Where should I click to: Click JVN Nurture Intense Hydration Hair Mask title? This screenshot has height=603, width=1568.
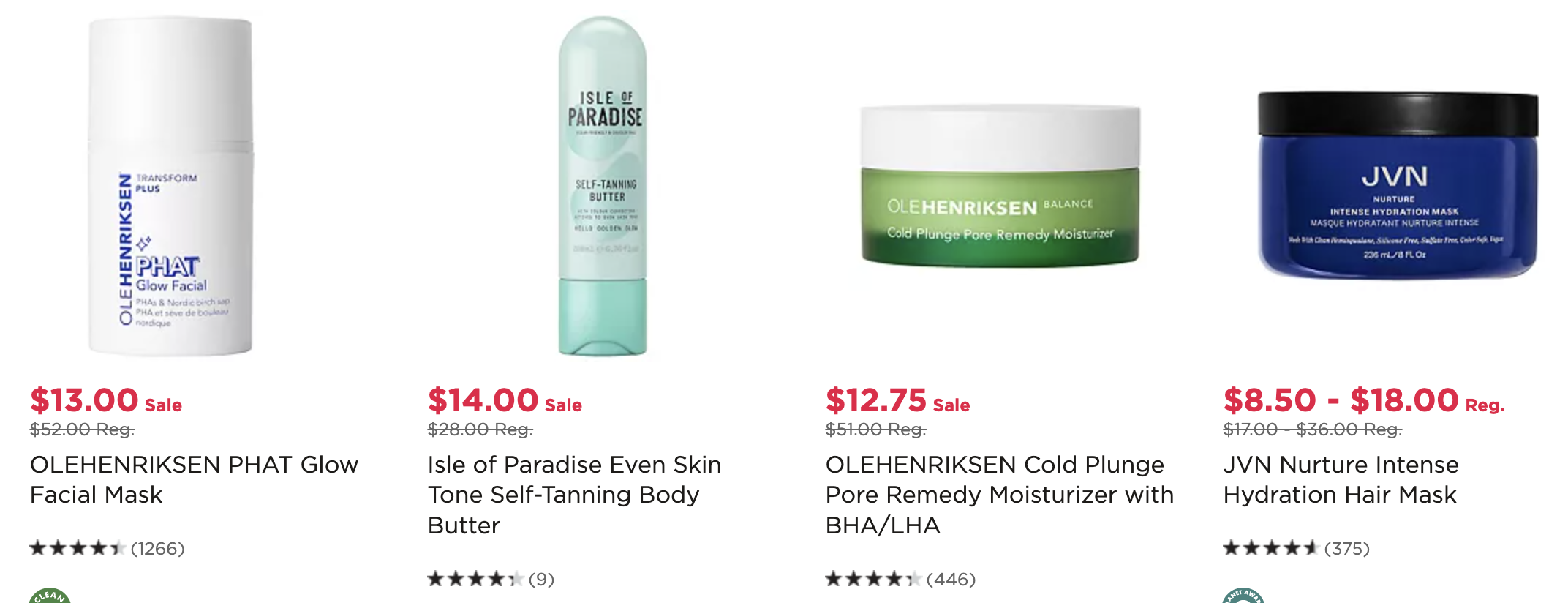click(1341, 479)
